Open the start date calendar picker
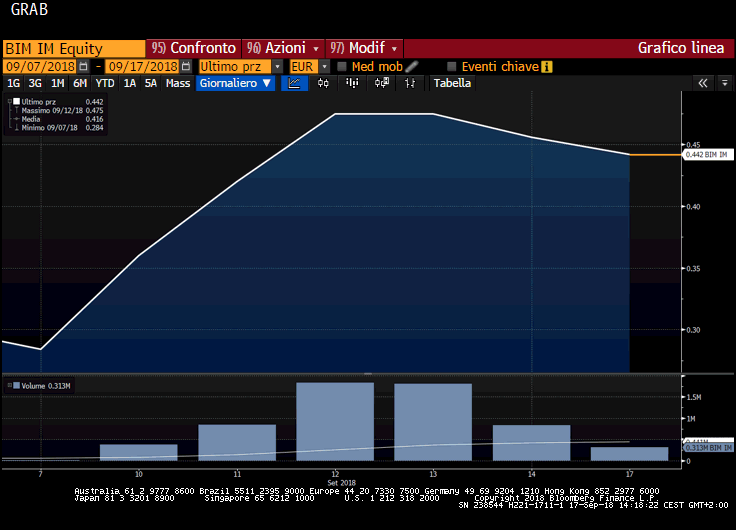This screenshot has width=736, height=530. click(x=88, y=66)
